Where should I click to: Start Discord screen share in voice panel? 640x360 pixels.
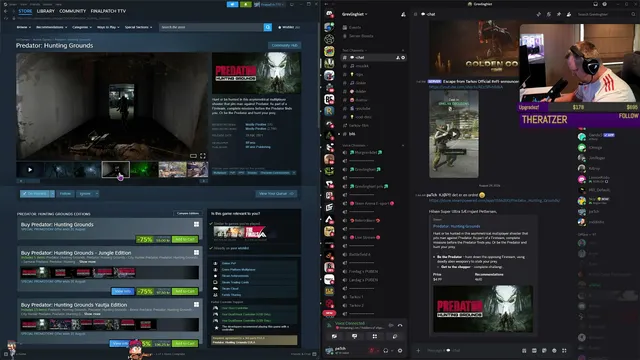pos(354,336)
